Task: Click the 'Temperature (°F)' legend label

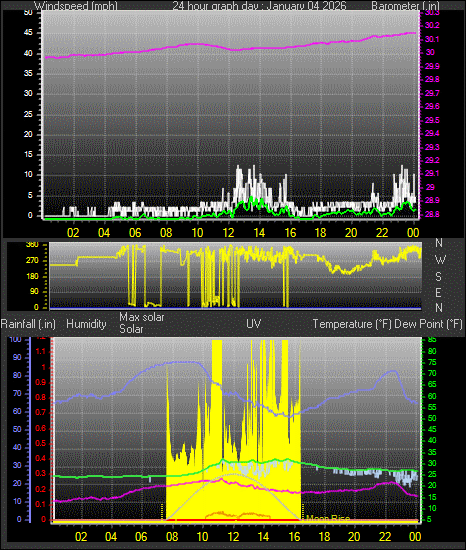Action: [x=352, y=324]
